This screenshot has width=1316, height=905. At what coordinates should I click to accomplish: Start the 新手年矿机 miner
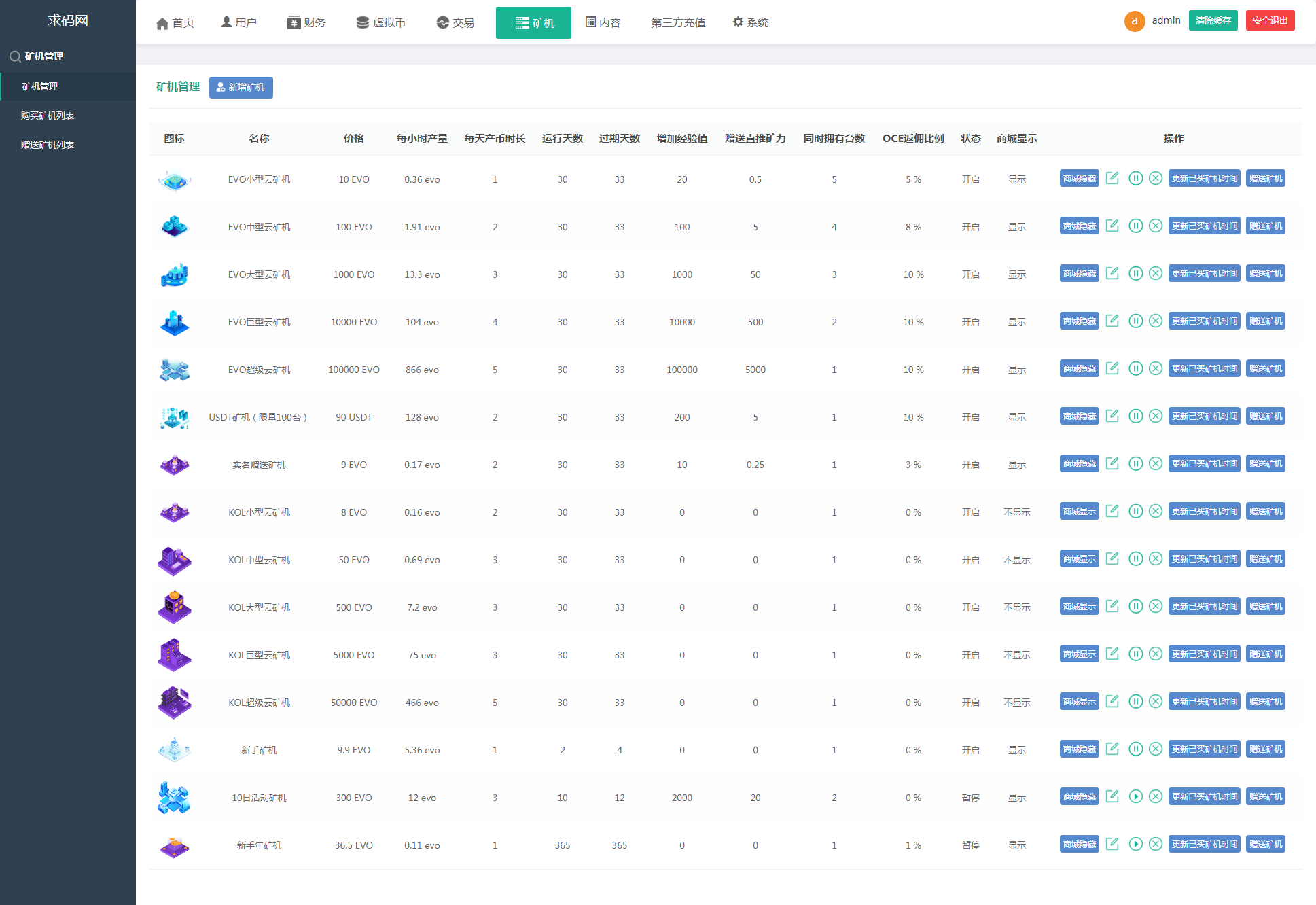1135,844
